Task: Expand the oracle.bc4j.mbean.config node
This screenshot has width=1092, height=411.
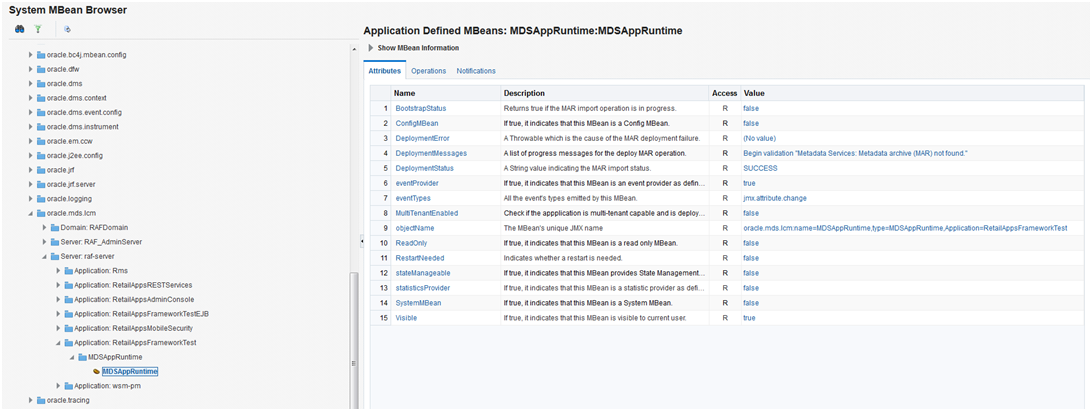Action: [30, 54]
